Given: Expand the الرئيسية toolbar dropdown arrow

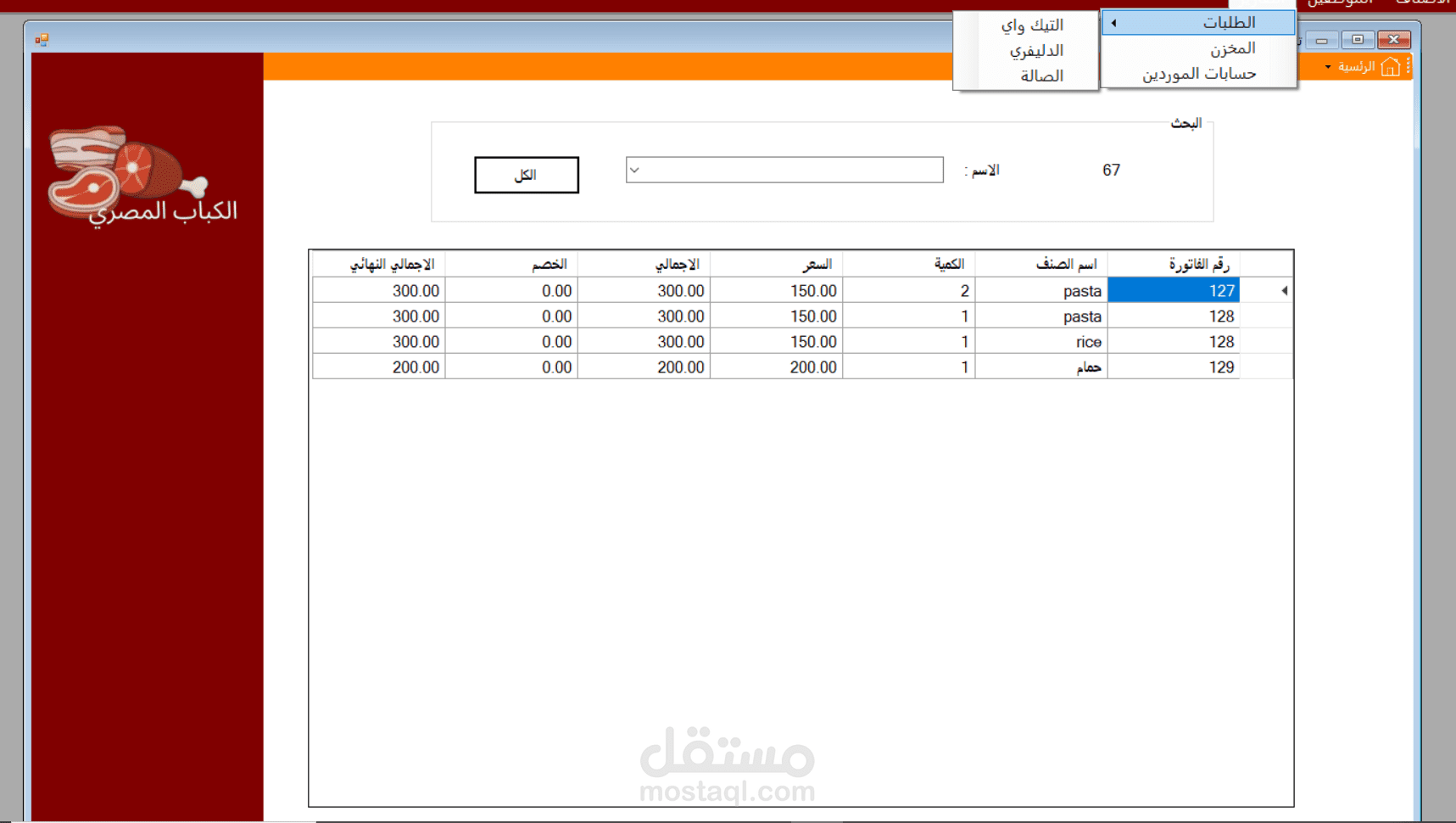Looking at the screenshot, I should pos(1328,67).
